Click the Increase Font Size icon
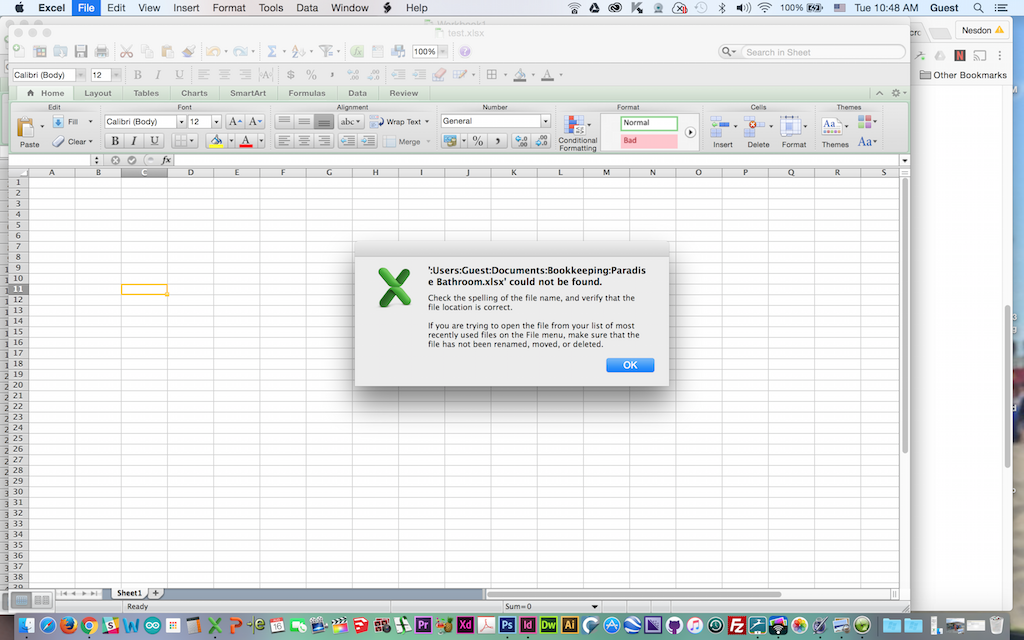This screenshot has width=1024, height=640. [235, 122]
